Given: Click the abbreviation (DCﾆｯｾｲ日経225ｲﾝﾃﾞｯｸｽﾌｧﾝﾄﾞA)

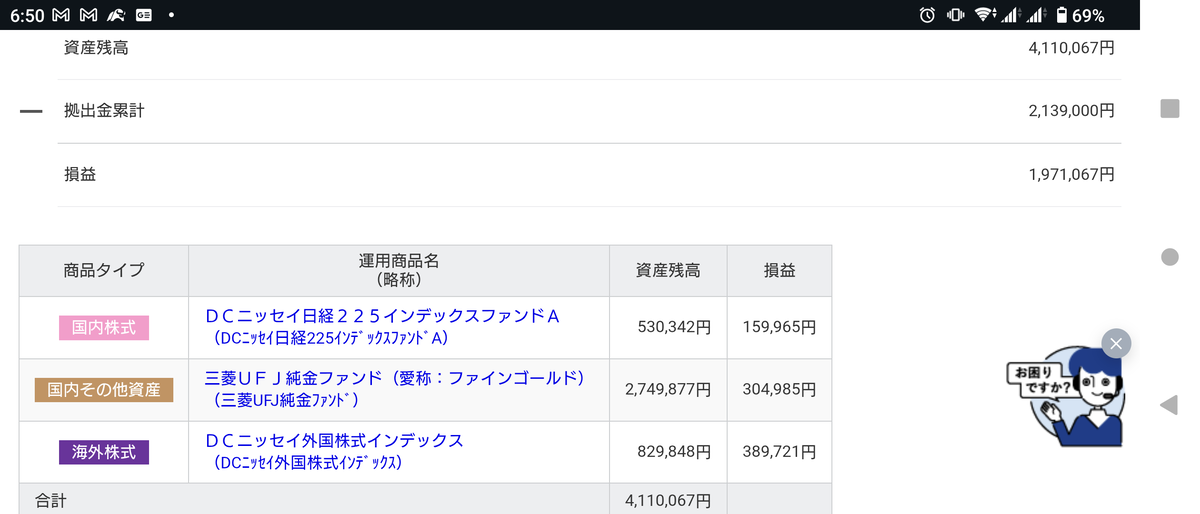Looking at the screenshot, I should 331,338.
